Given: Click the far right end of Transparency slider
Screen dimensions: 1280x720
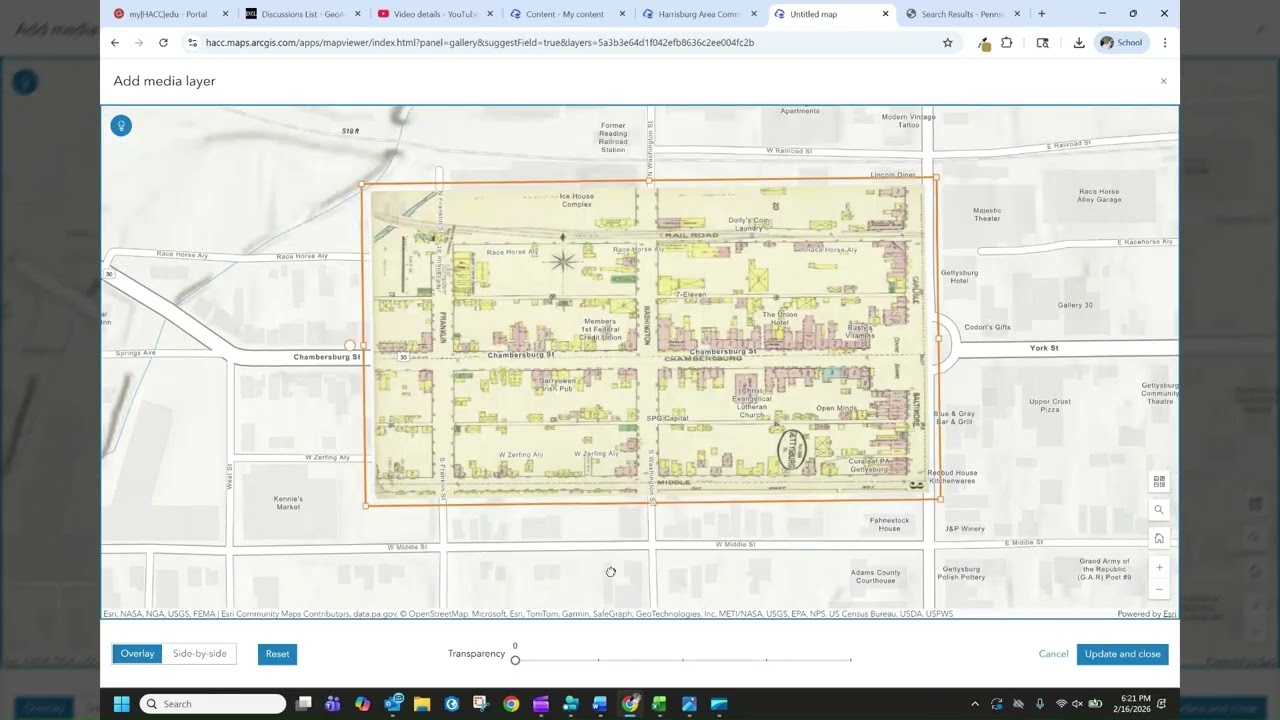Looking at the screenshot, I should click(x=850, y=660).
